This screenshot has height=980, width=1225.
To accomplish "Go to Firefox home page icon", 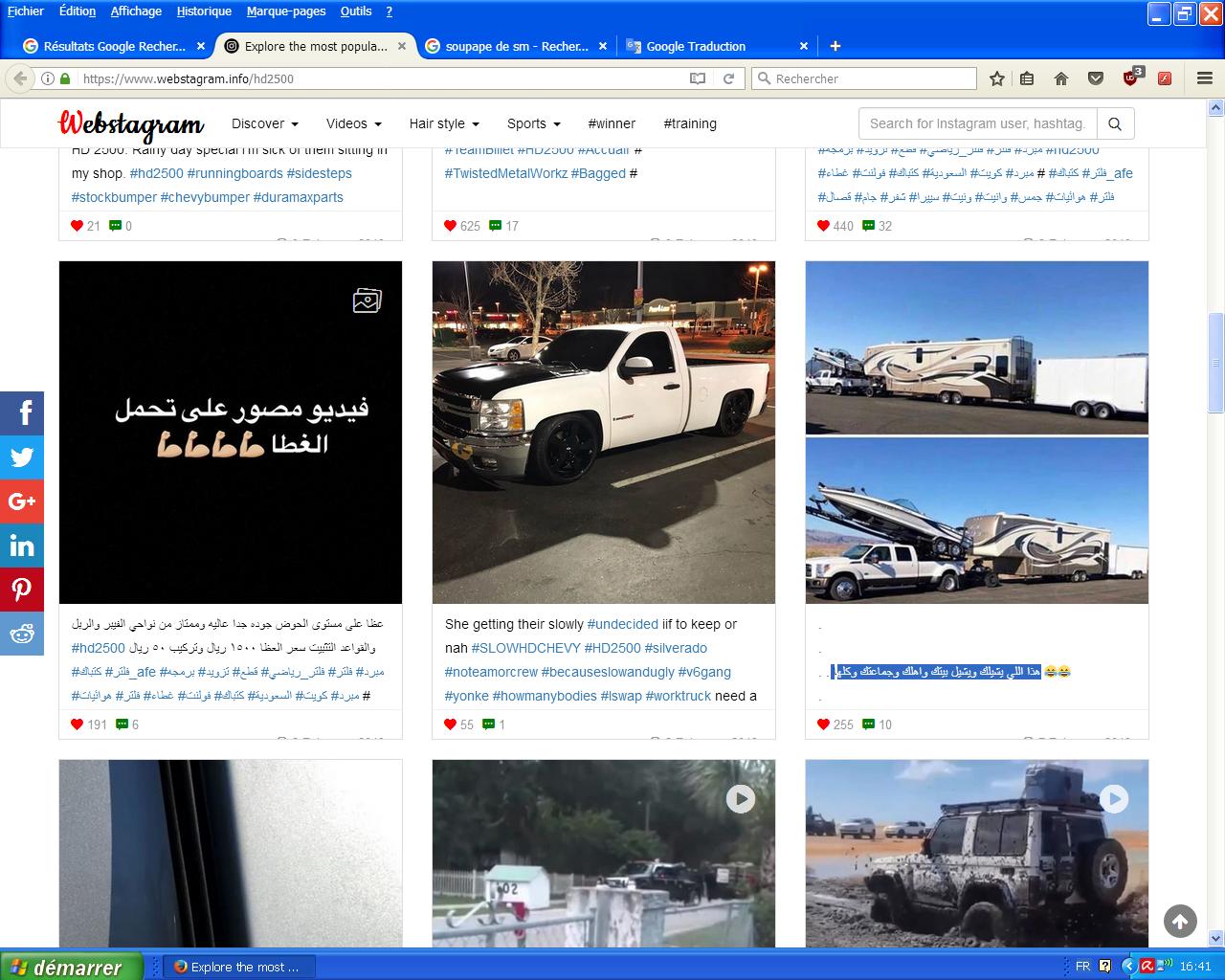I will (1060, 78).
